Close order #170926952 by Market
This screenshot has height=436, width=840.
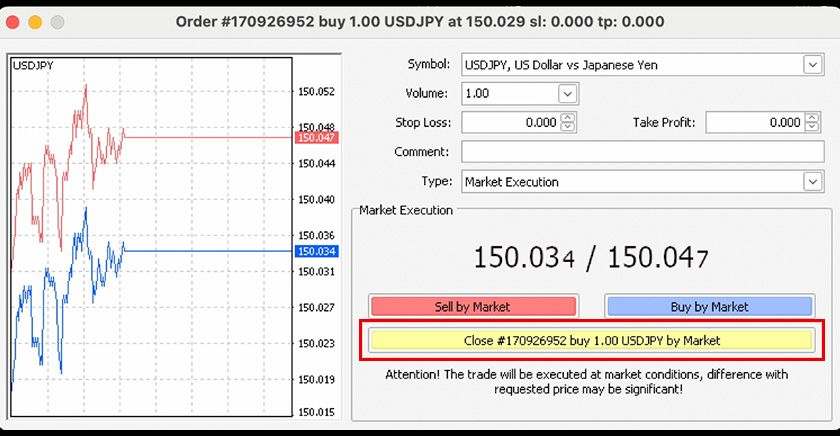click(x=592, y=340)
